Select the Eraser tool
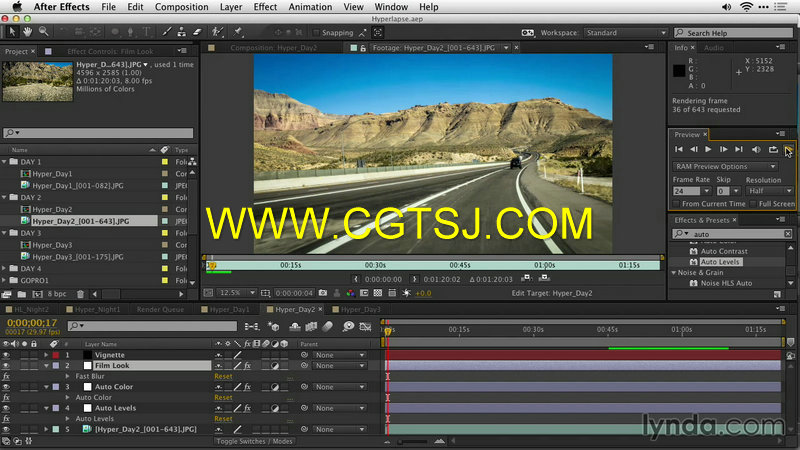This screenshot has height=450, width=800. pos(197,32)
